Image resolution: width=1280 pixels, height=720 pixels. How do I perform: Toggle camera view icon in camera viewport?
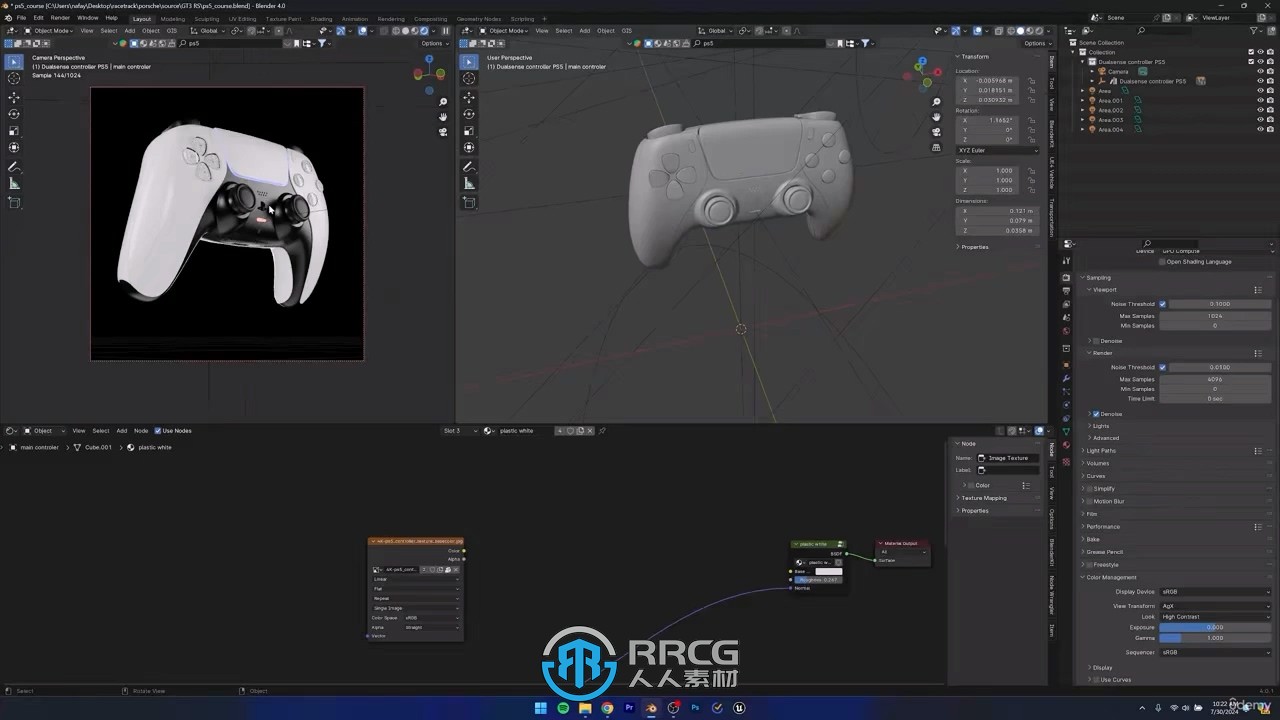(x=443, y=131)
